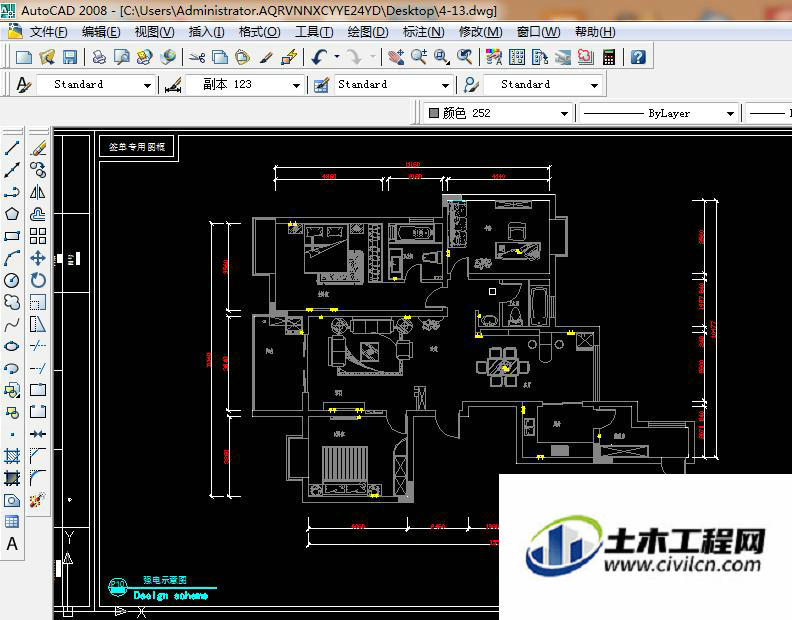Screen dimensions: 792x620
Task: Open the Redo history dropdown arrow
Action: (x=373, y=57)
